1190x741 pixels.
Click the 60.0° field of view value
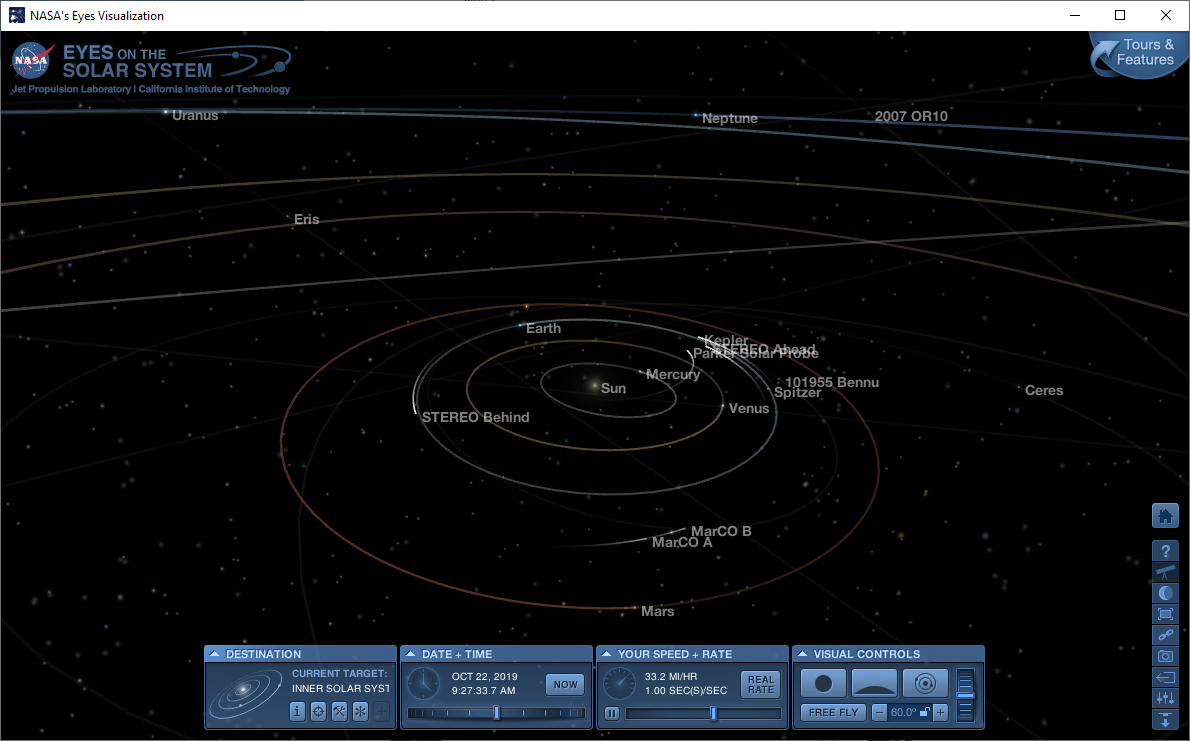tap(903, 712)
